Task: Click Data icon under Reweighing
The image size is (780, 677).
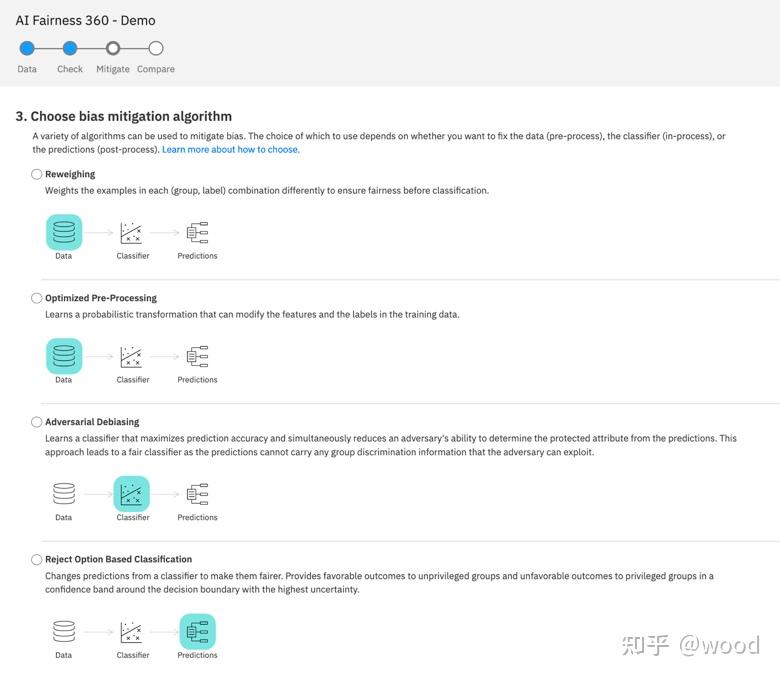Action: (x=64, y=233)
